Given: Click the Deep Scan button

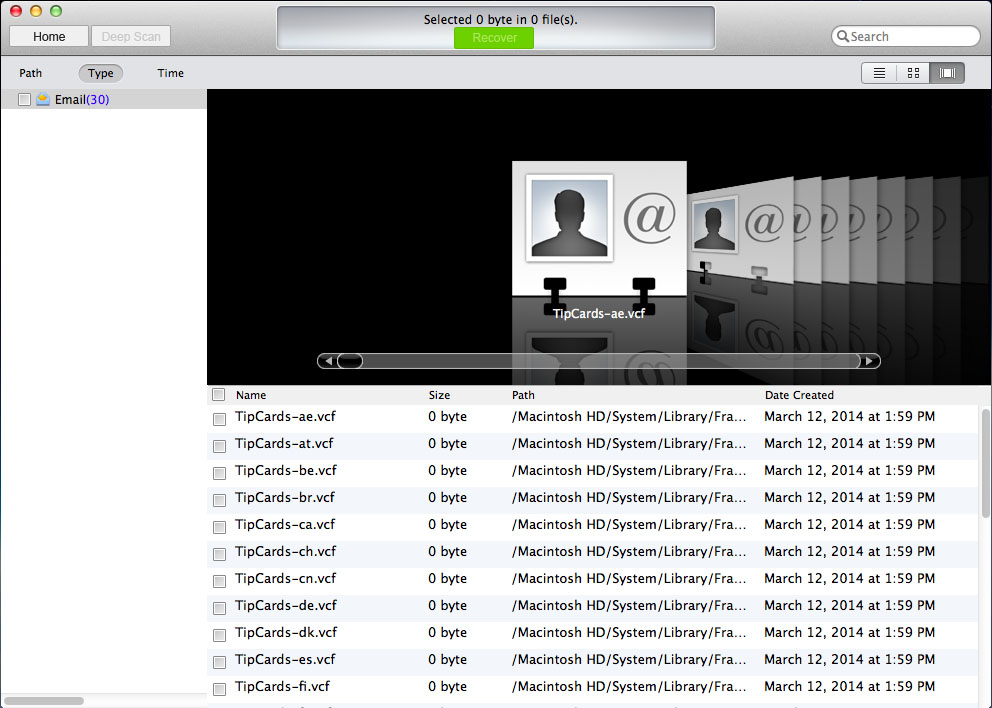Looking at the screenshot, I should 131,37.
